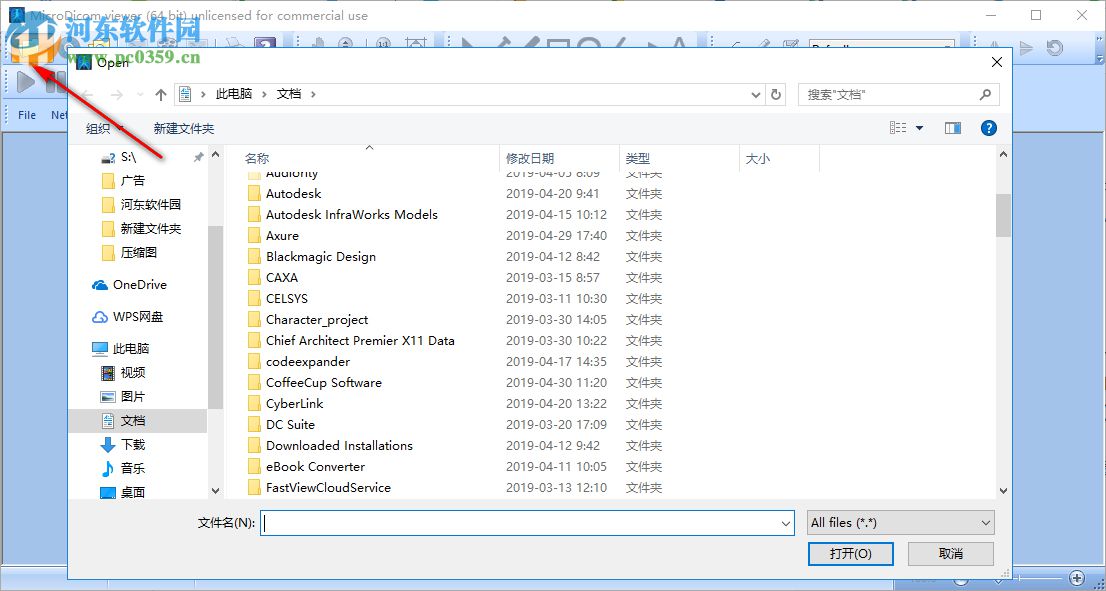
Task: Open the File menu
Action: 26,115
